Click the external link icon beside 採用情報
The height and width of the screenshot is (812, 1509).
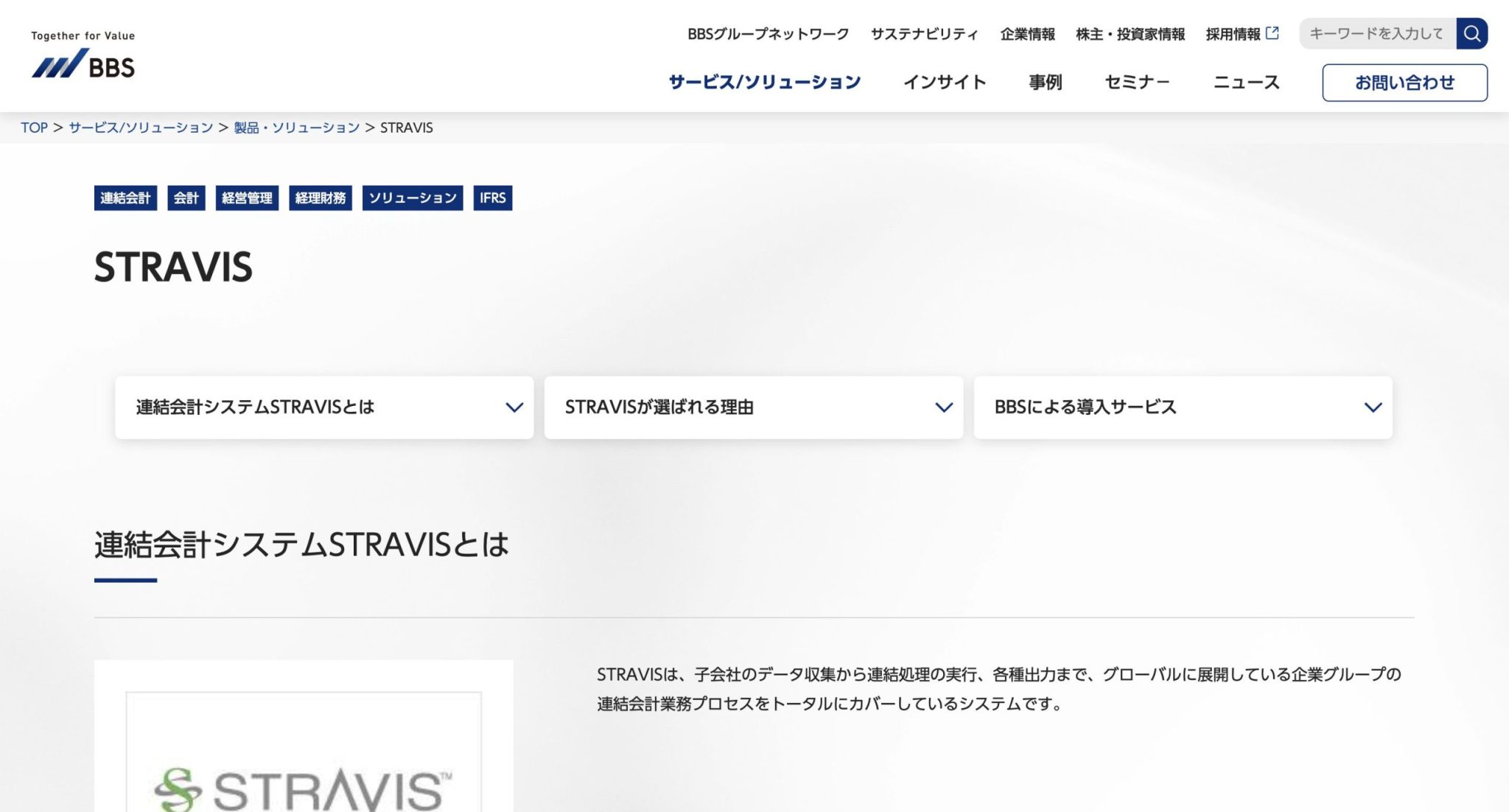tap(1272, 31)
